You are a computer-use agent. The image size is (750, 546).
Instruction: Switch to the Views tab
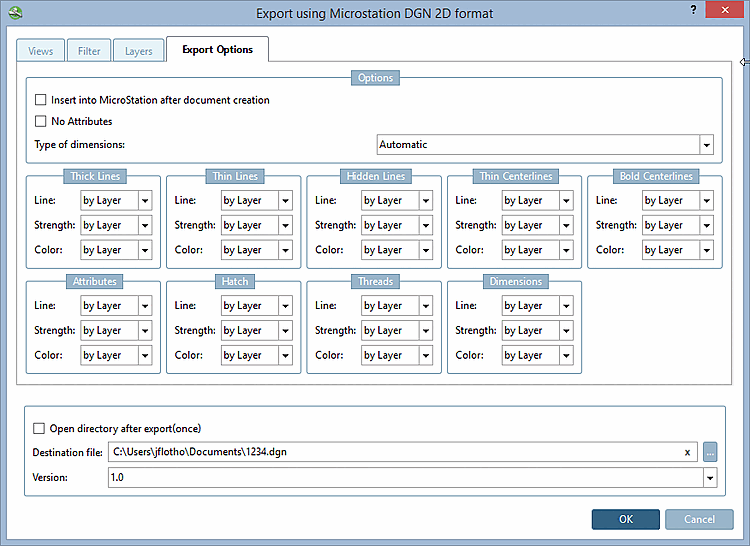pyautogui.click(x=41, y=50)
